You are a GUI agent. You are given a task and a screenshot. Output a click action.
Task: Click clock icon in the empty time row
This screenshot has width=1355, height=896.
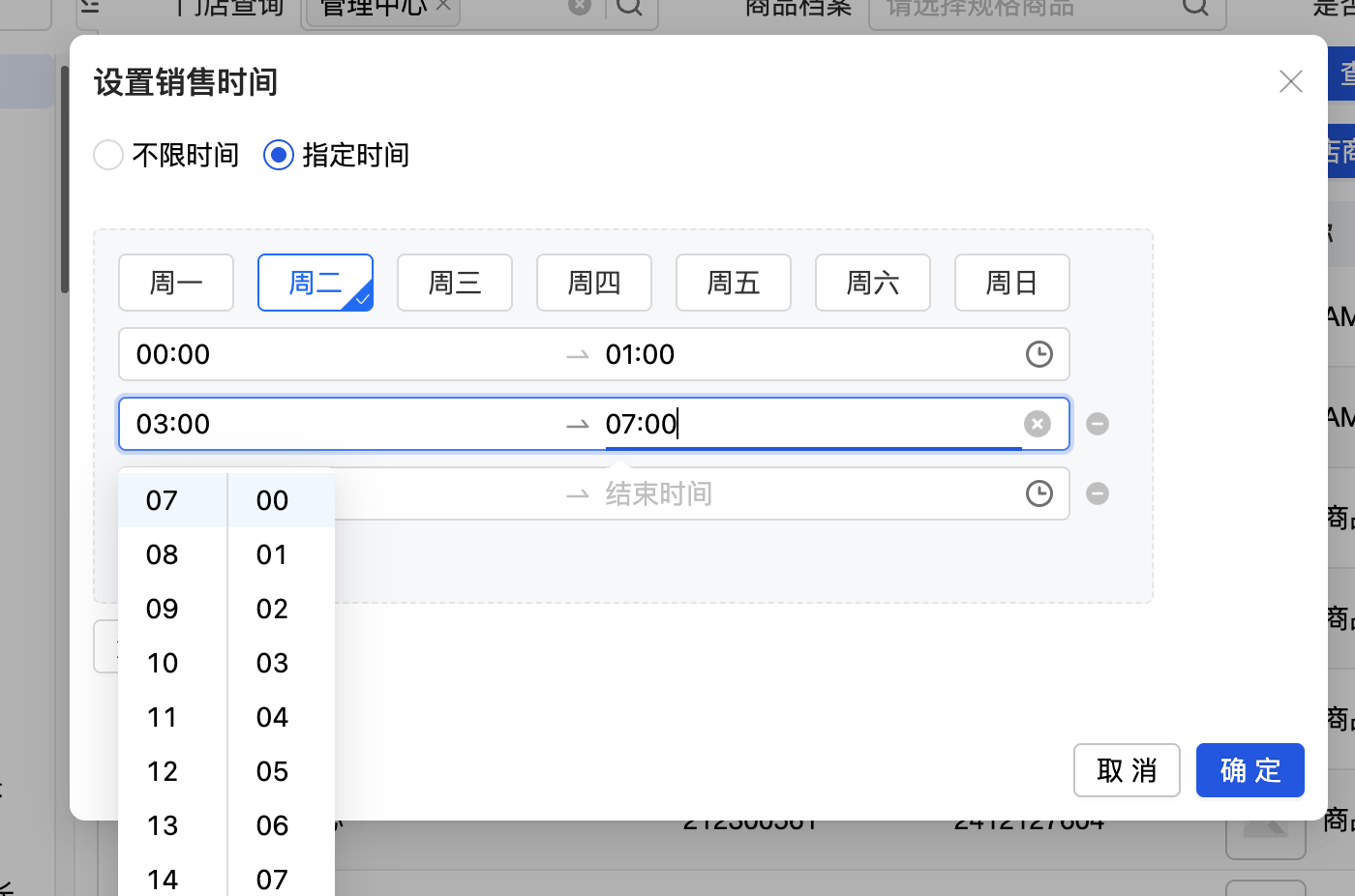[1039, 493]
